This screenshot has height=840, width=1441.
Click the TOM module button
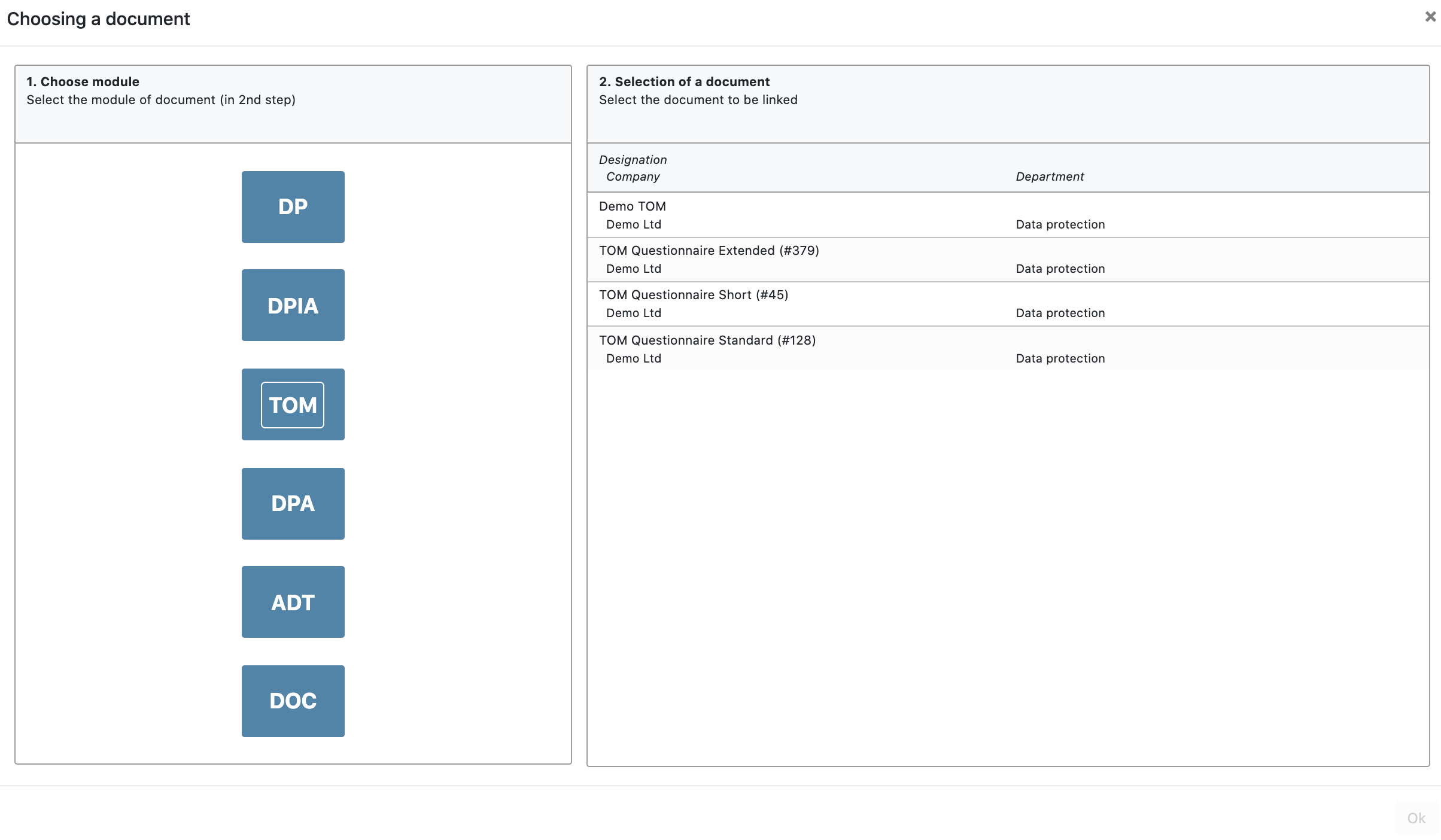pyautogui.click(x=293, y=404)
